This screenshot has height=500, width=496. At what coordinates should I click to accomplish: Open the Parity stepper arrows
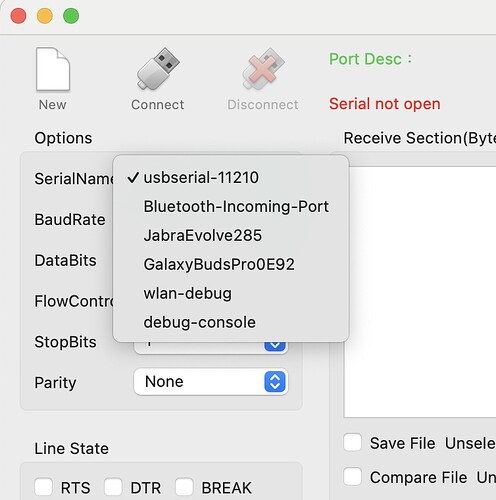[x=275, y=382]
